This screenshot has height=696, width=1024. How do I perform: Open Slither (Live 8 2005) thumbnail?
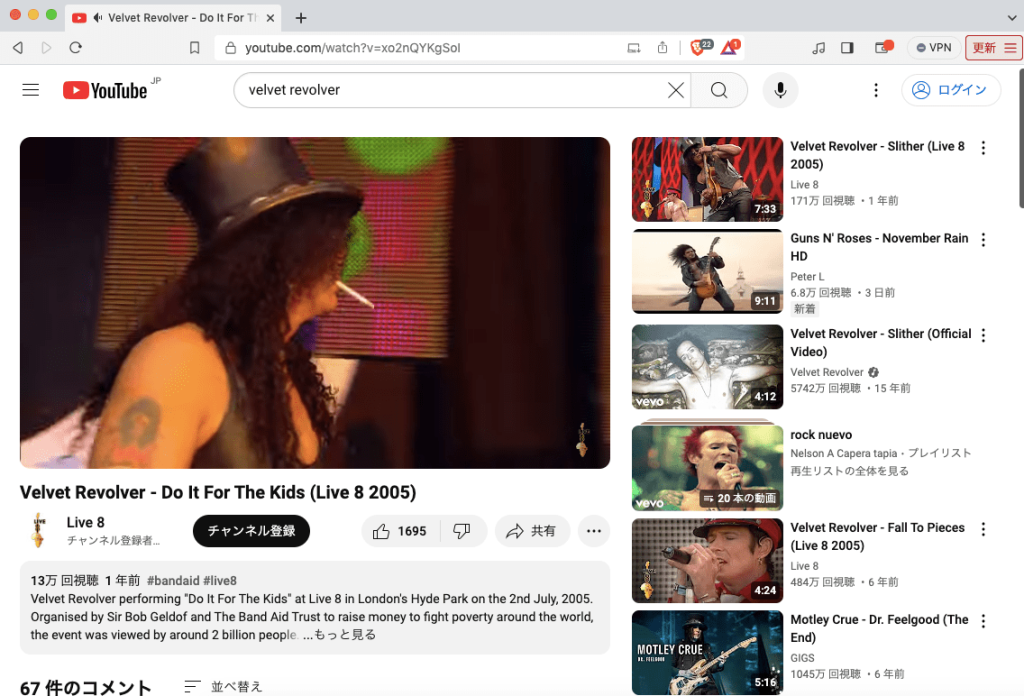point(707,180)
